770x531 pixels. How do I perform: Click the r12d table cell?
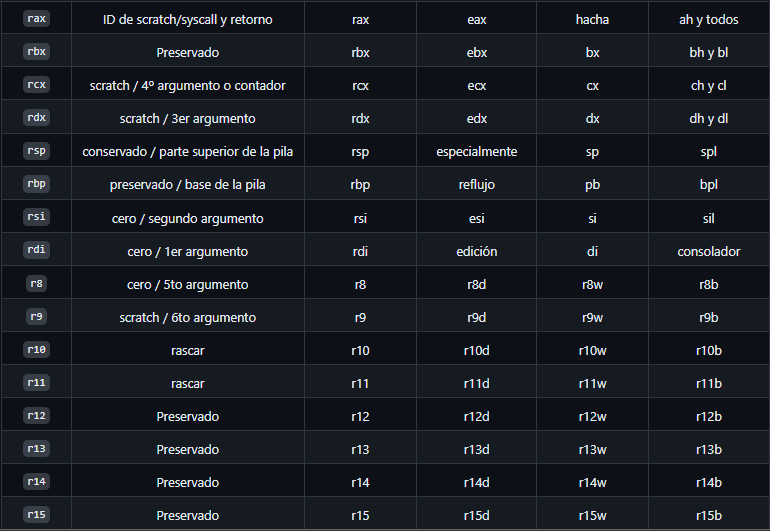click(x=476, y=417)
